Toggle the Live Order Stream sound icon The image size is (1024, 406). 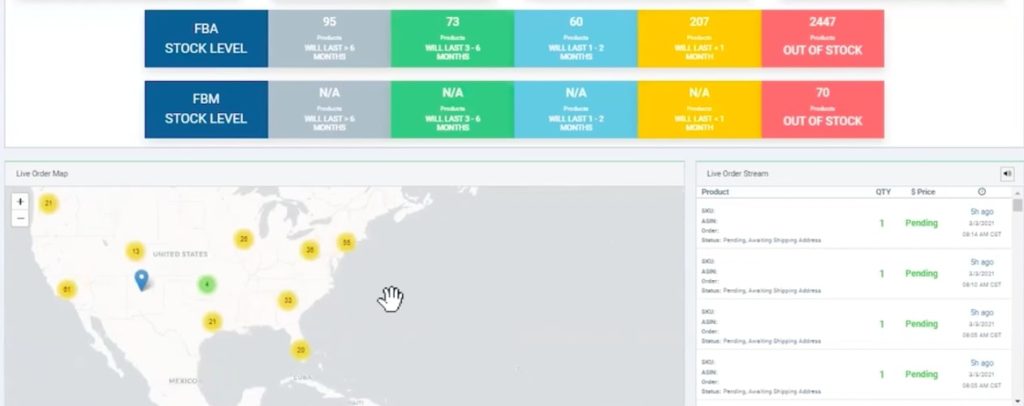click(1007, 174)
